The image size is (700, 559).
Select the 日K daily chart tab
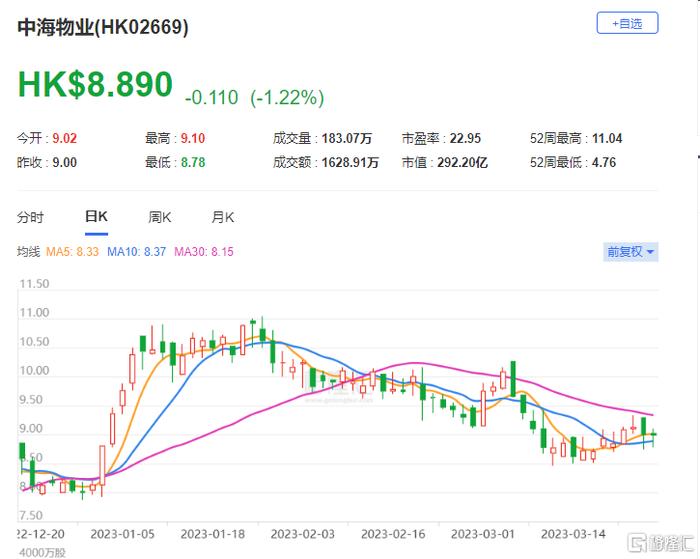point(96,217)
